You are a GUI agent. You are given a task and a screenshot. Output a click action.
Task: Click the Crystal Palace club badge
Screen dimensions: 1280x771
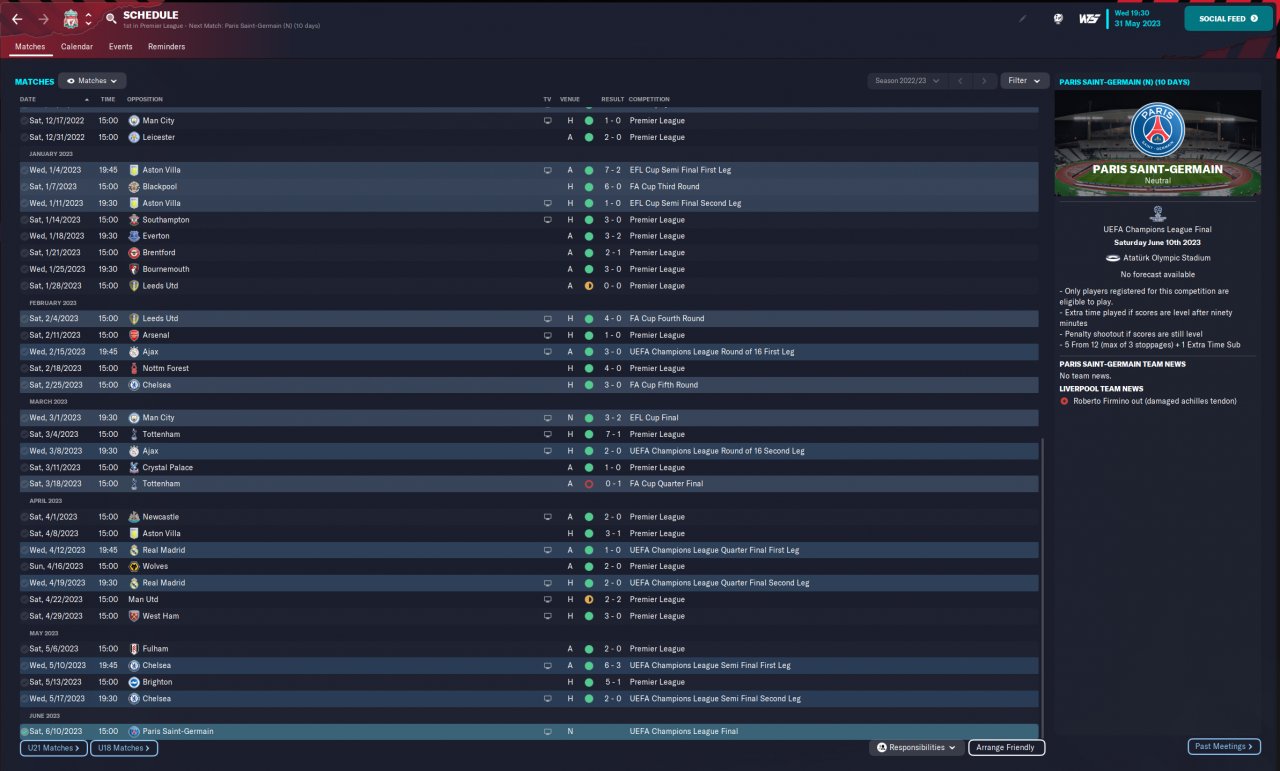(x=134, y=468)
